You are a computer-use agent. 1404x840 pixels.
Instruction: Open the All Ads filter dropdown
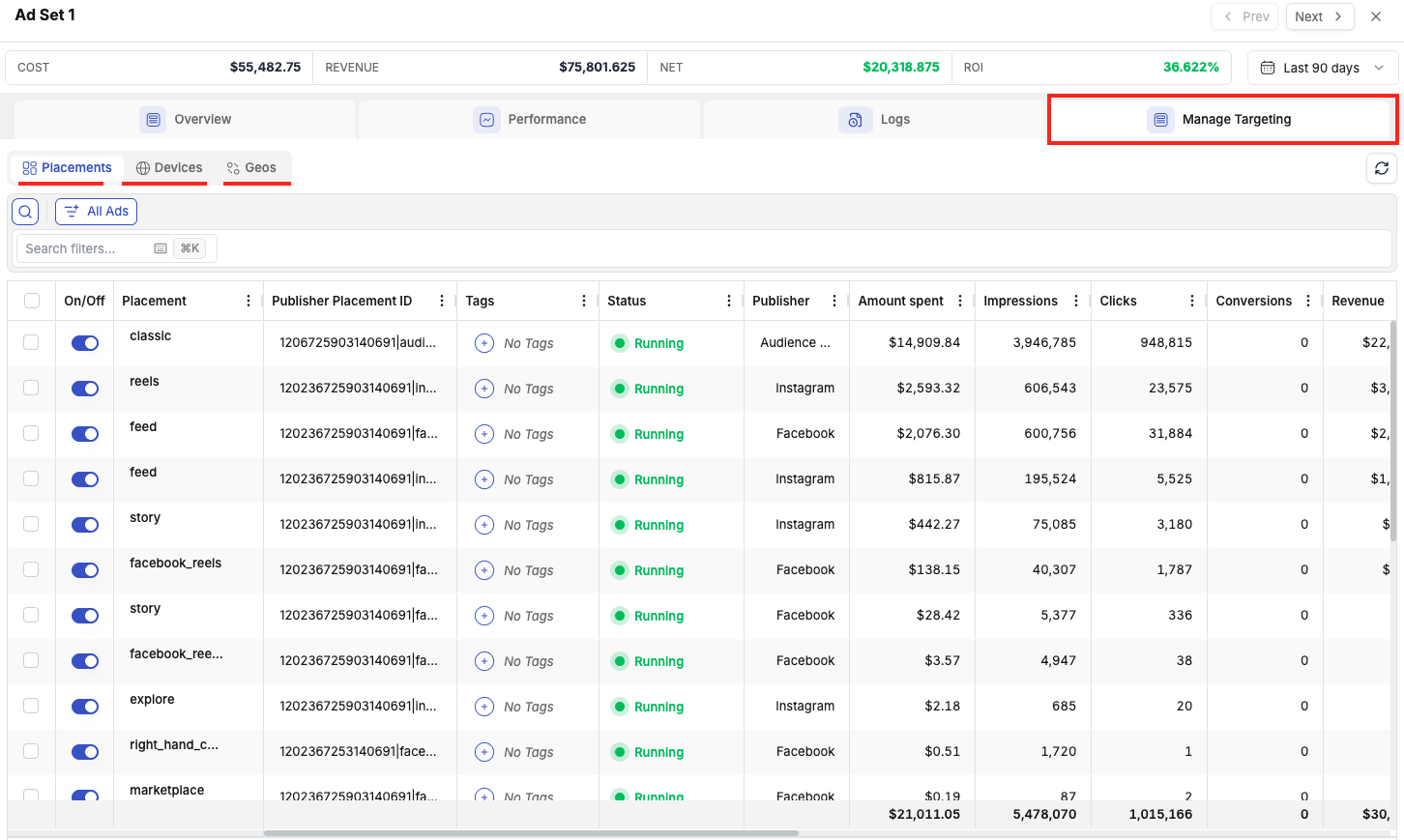pyautogui.click(x=97, y=212)
